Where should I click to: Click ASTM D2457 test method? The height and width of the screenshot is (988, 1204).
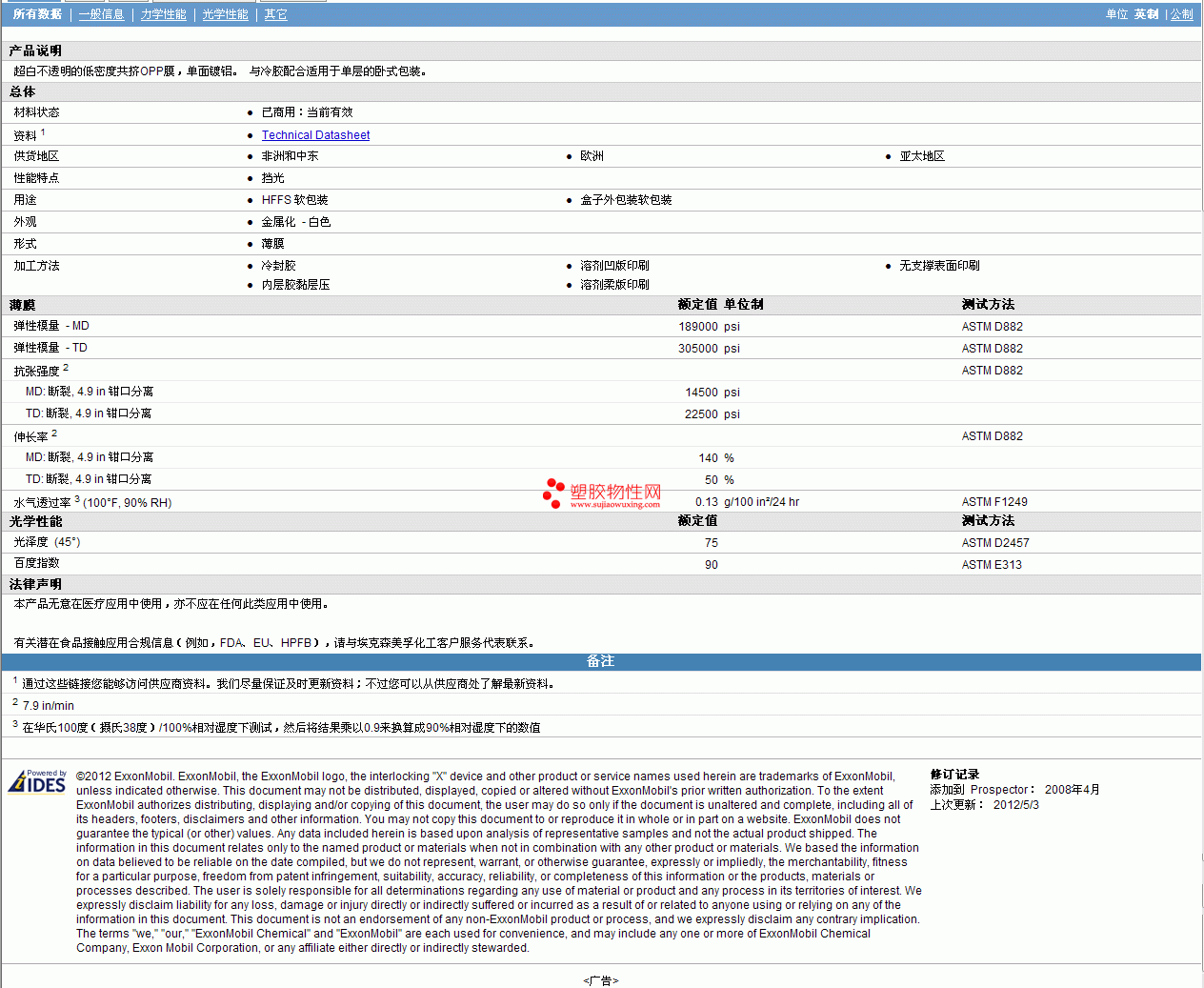point(995,543)
